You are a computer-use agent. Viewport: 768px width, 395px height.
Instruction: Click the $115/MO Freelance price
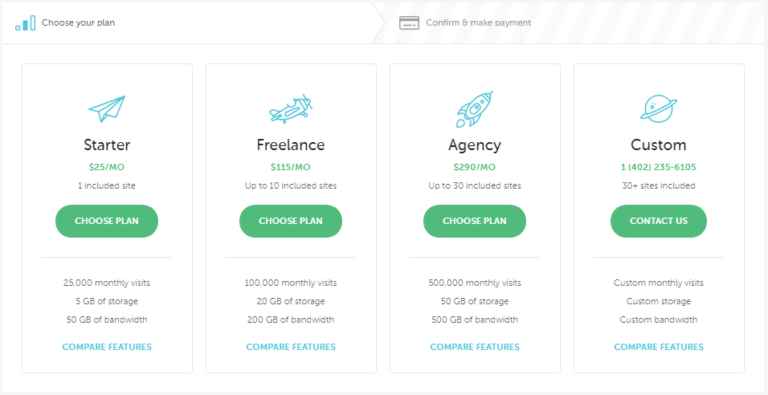click(291, 167)
